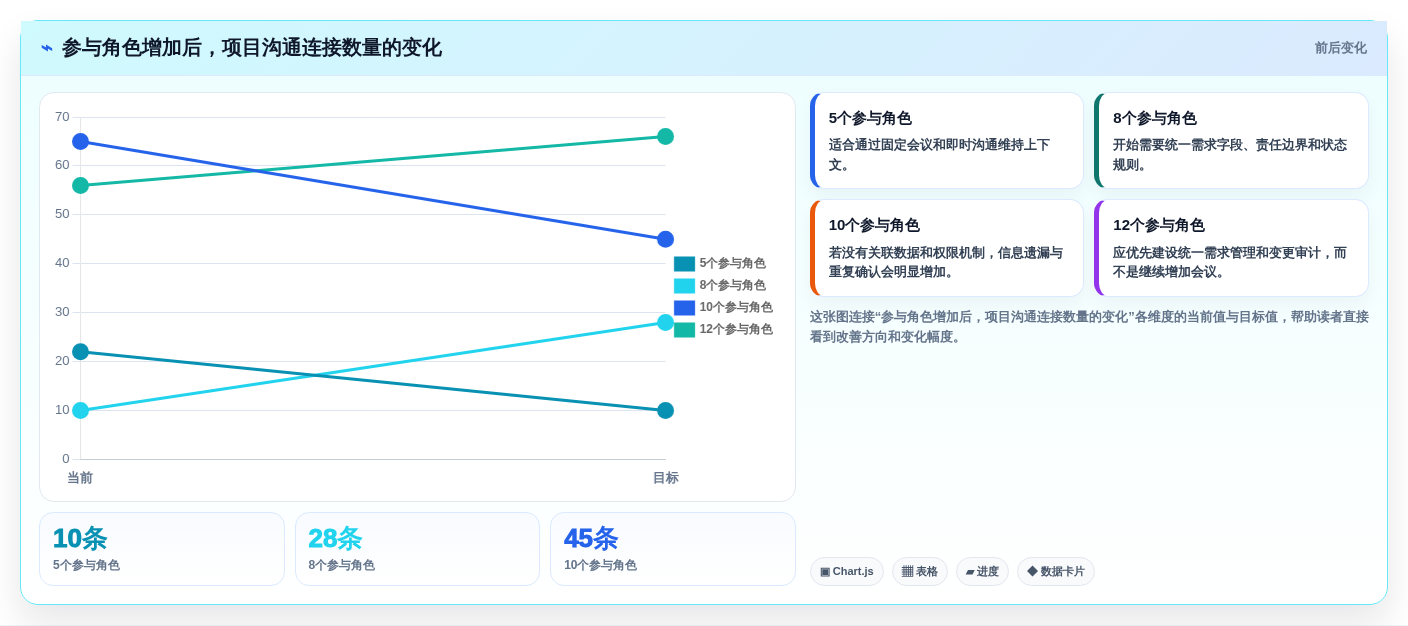Toggle the 8个参与角色 legend color box

point(684,286)
